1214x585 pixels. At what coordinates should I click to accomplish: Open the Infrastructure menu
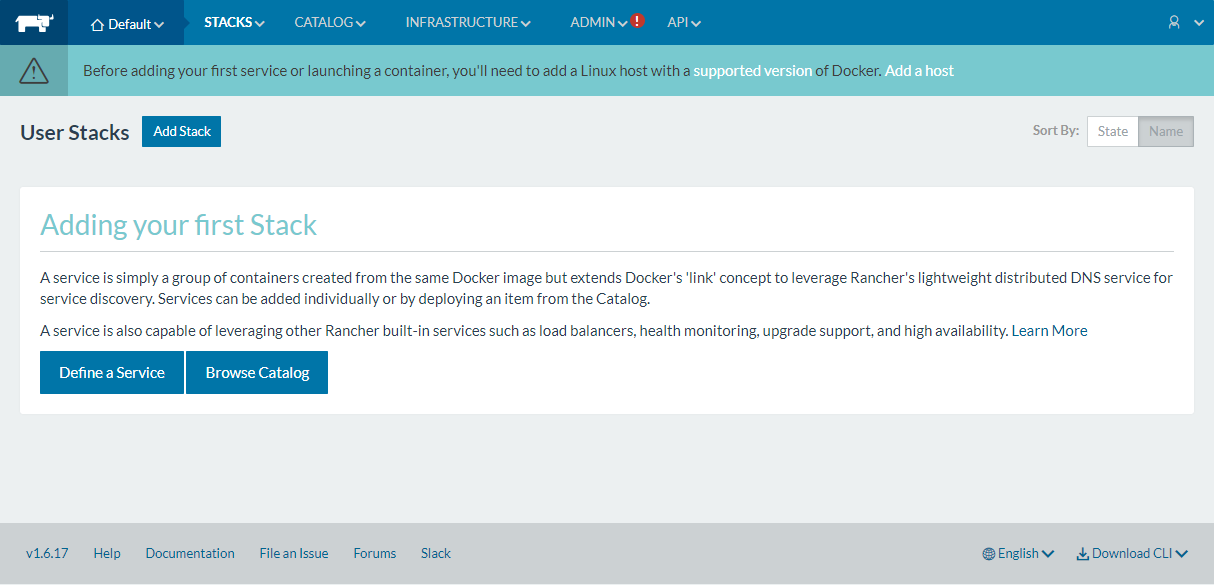(468, 22)
